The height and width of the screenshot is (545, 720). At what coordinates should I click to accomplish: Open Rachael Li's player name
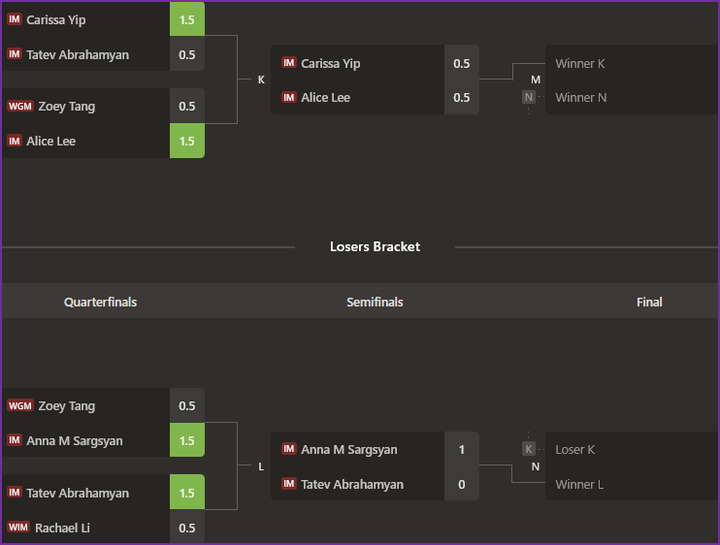pos(62,527)
